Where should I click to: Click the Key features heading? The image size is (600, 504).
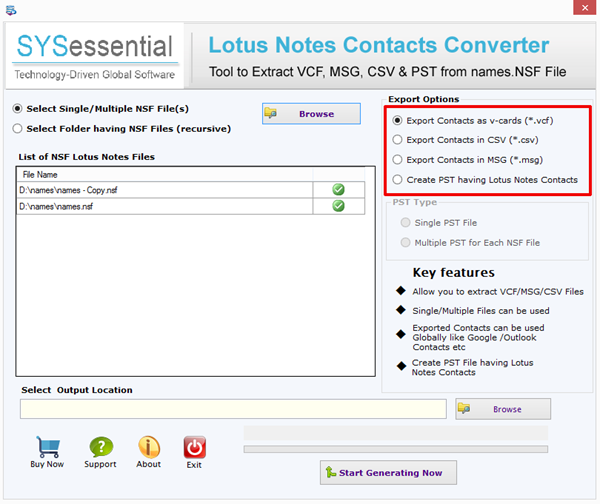(x=453, y=272)
